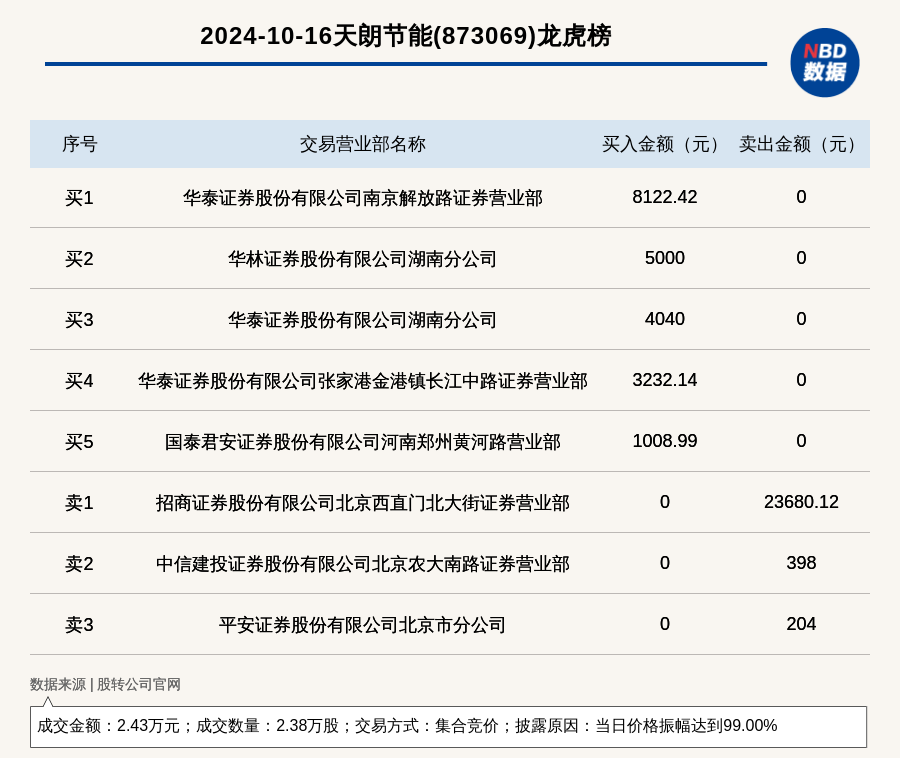Click the sell amount 204
The width and height of the screenshot is (900, 758).
[x=801, y=624]
